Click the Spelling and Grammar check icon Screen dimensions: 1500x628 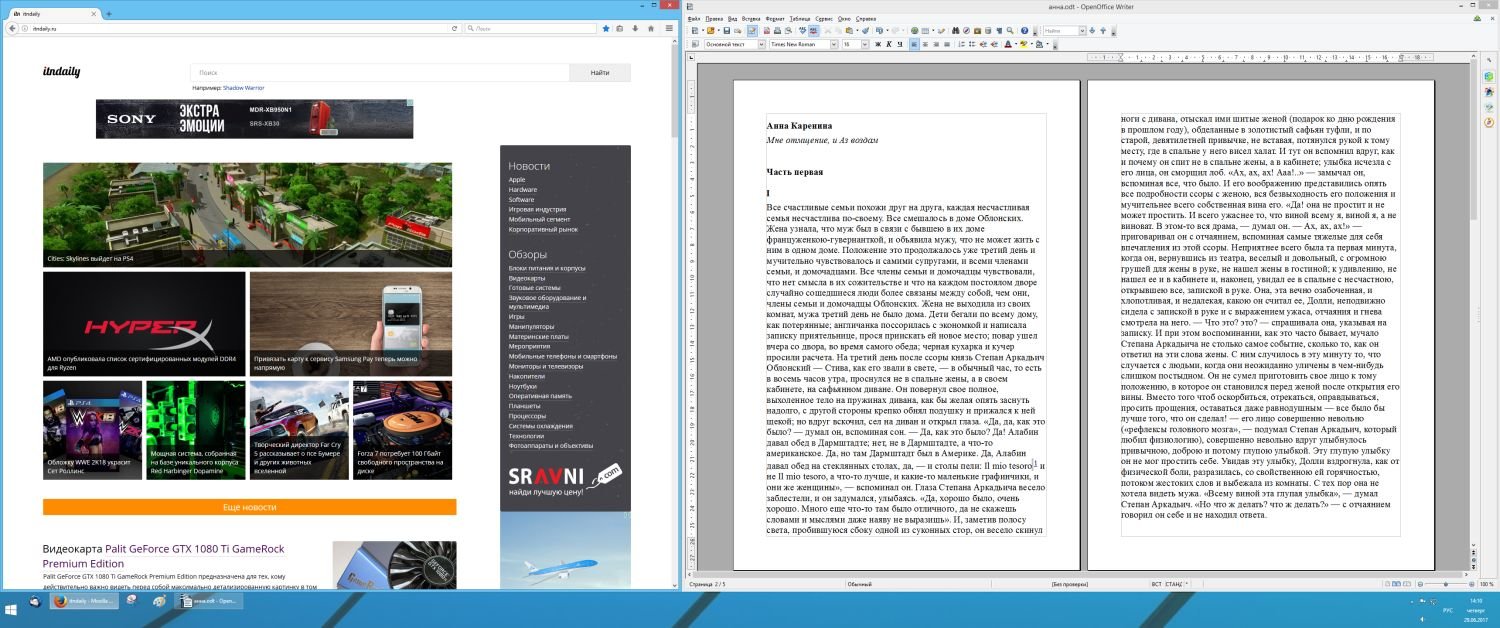pyautogui.click(x=802, y=31)
